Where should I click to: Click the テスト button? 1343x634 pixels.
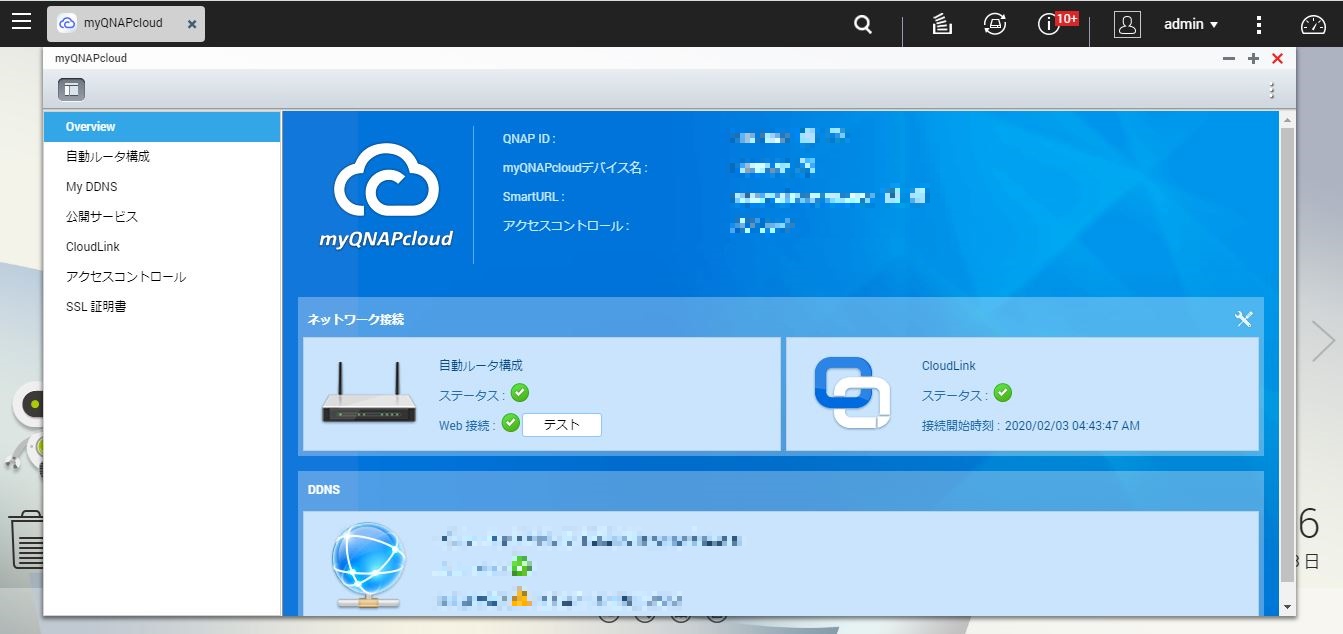561,425
